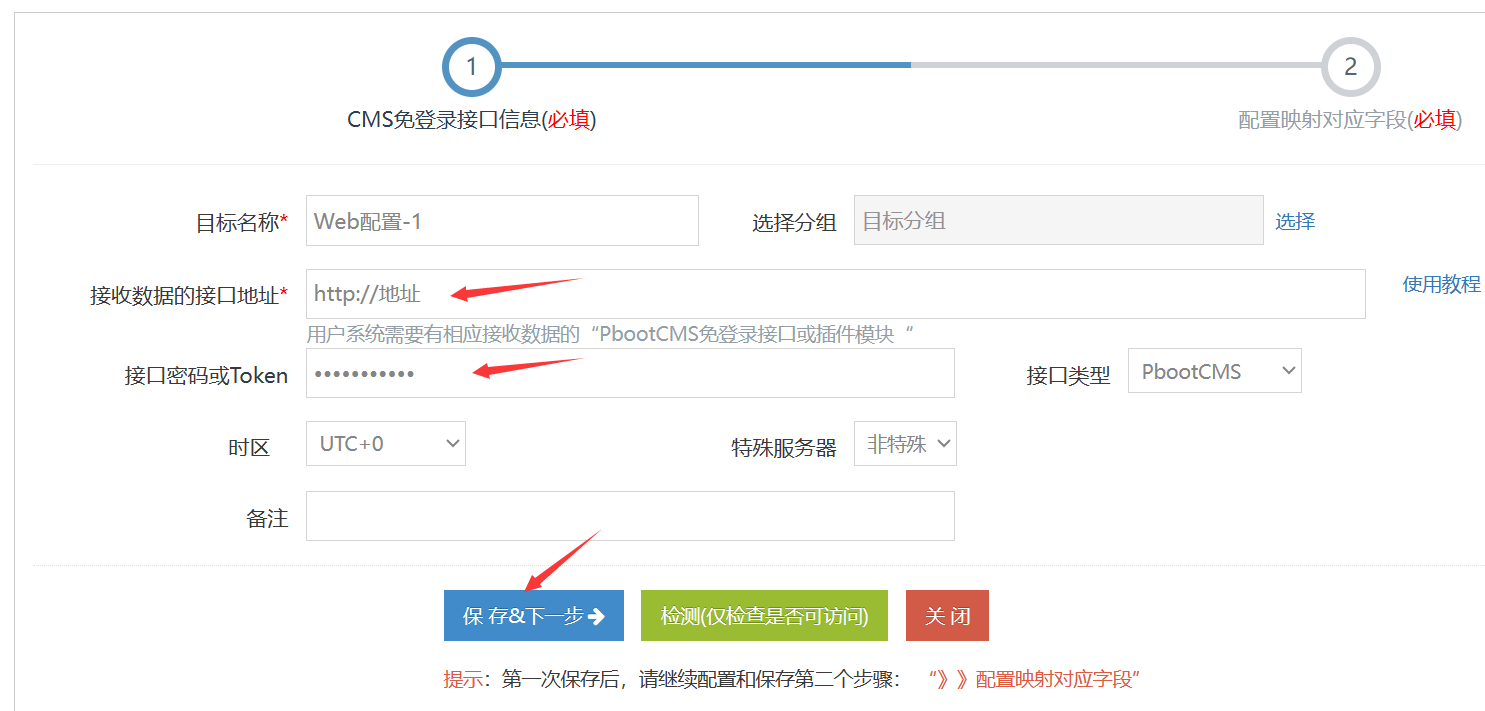
Task: Click the arrow icon in the save button
Action: click(x=597, y=616)
